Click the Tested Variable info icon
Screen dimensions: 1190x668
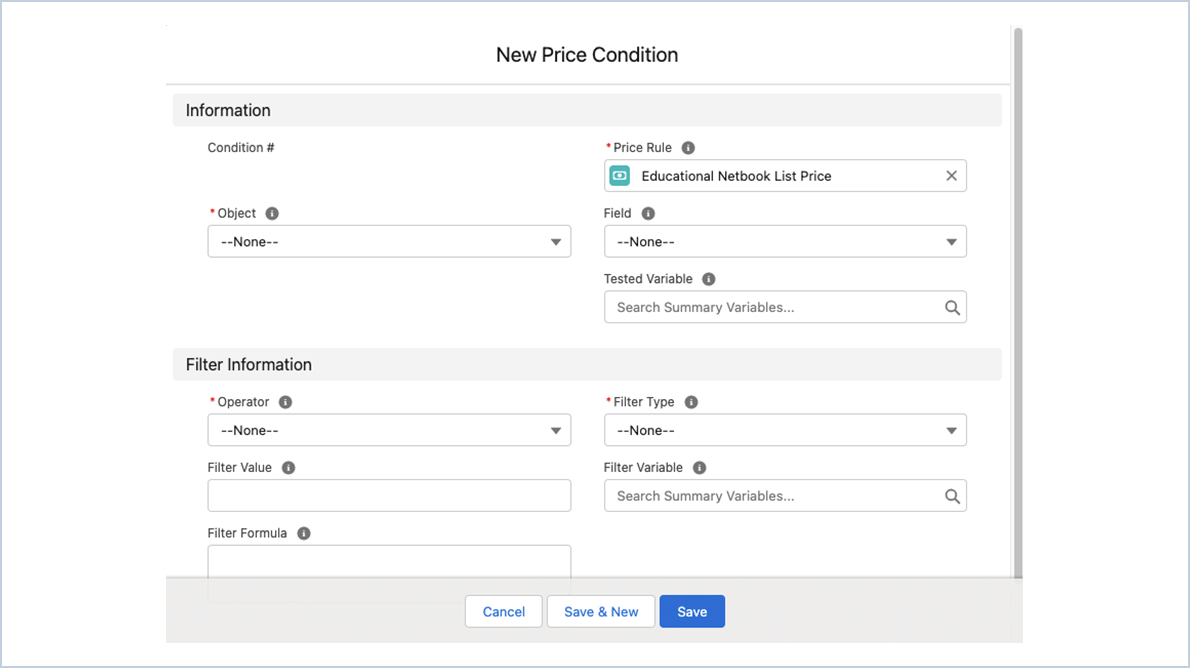click(709, 279)
